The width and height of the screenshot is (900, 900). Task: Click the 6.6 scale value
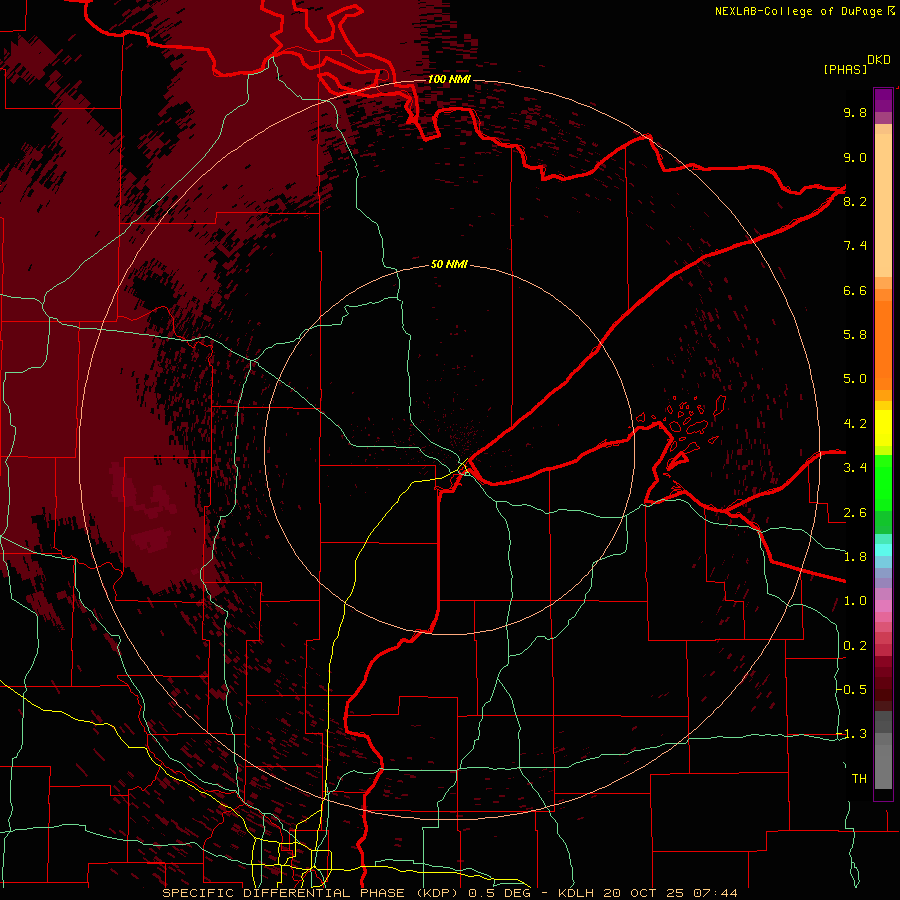(x=855, y=290)
